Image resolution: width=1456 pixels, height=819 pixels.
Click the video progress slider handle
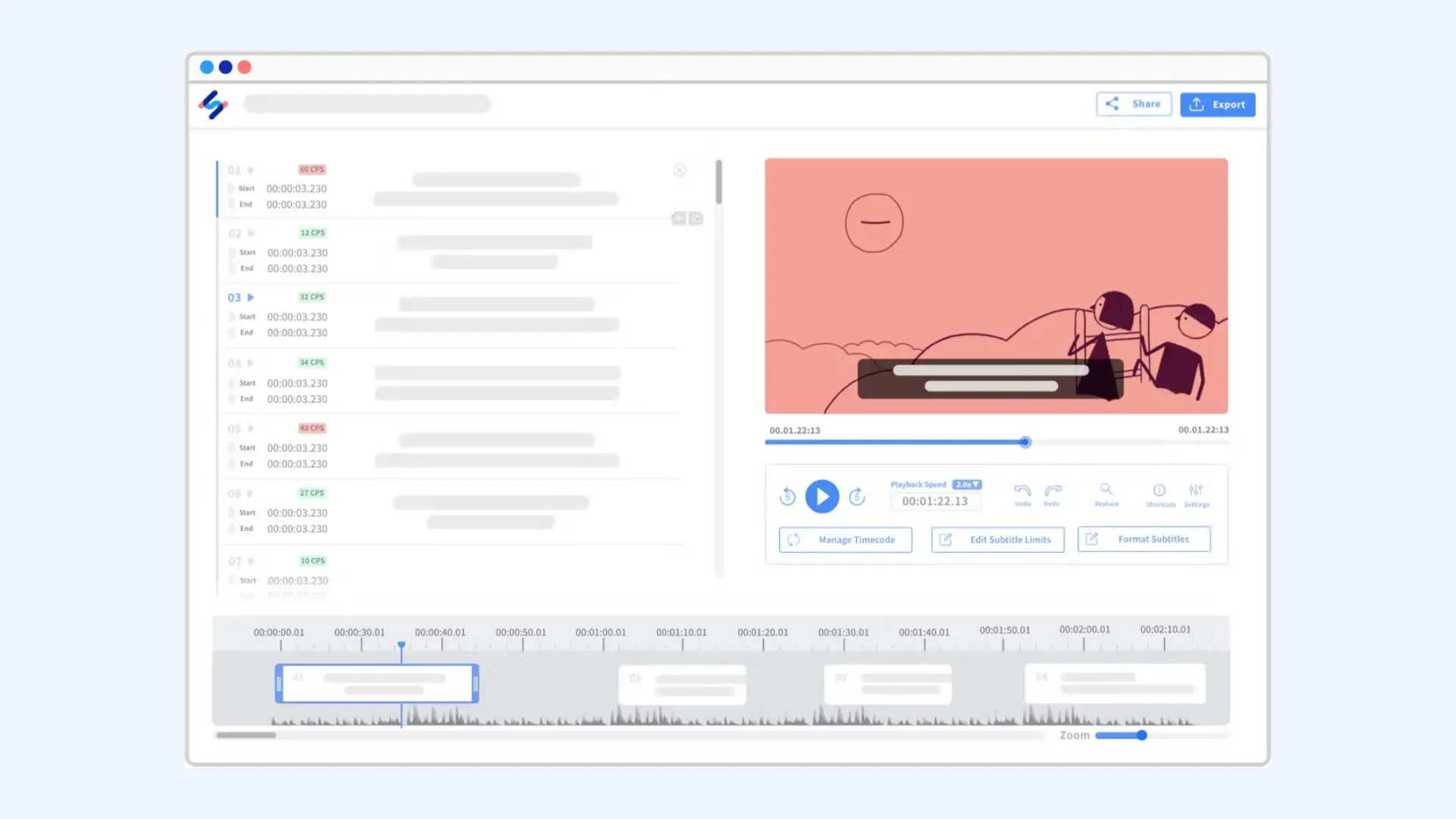tap(1025, 442)
